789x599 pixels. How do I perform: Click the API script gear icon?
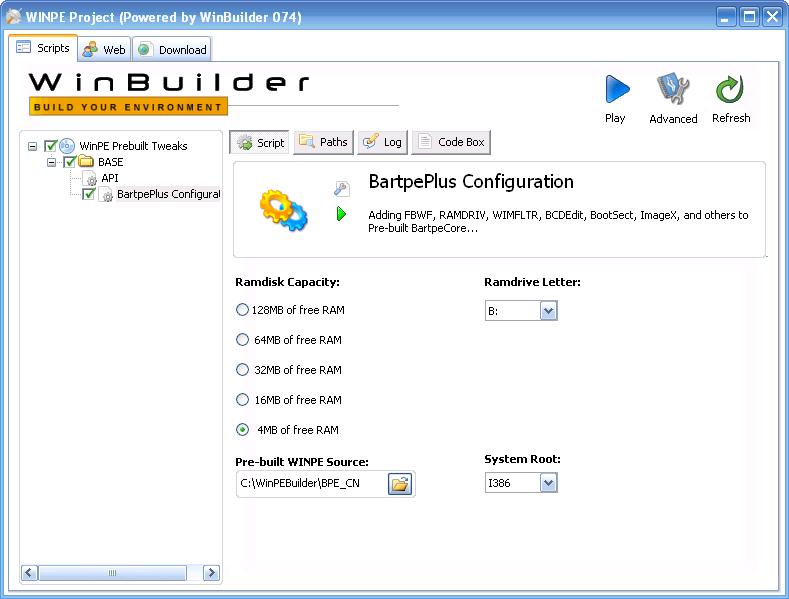tap(91, 179)
